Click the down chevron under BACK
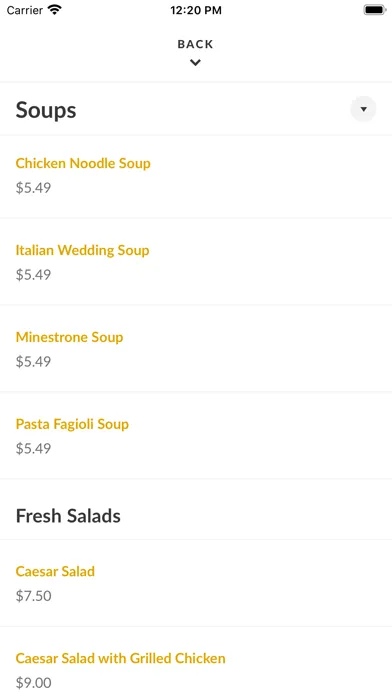The image size is (392, 696). (195, 63)
